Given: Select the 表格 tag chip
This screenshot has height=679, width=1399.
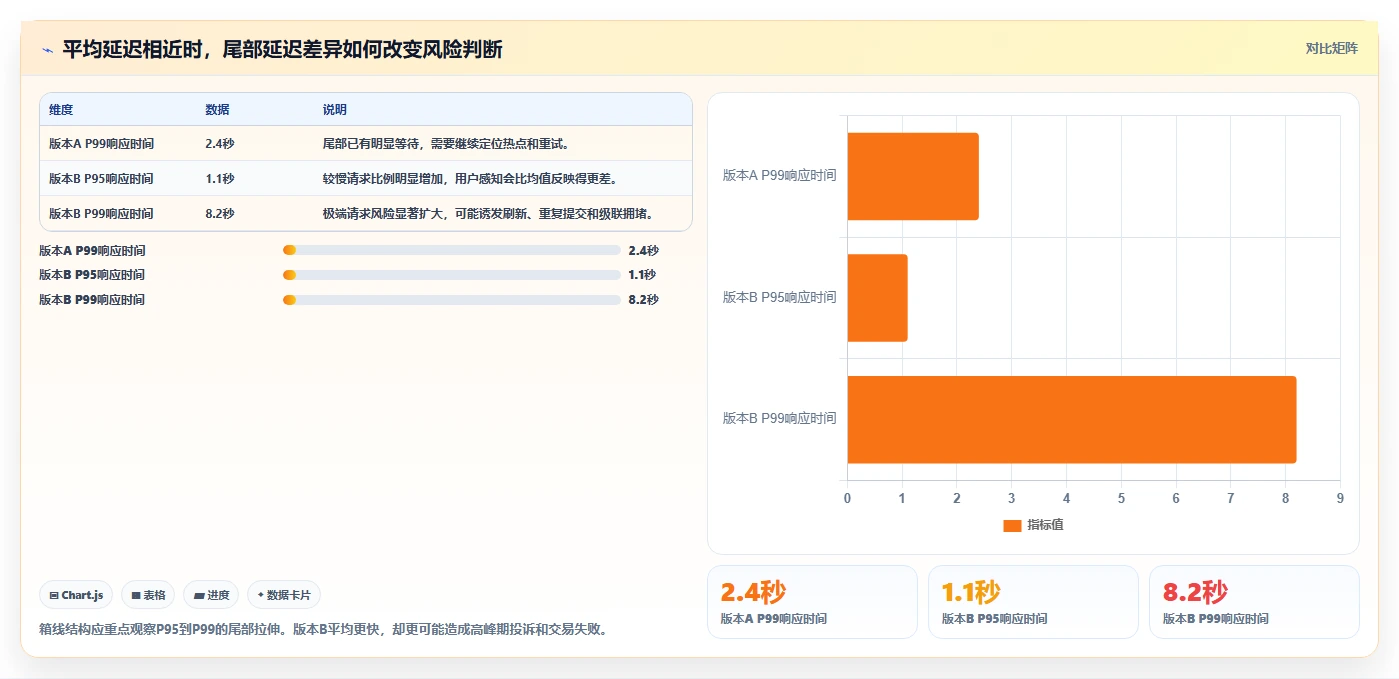Looking at the screenshot, I should coord(148,595).
